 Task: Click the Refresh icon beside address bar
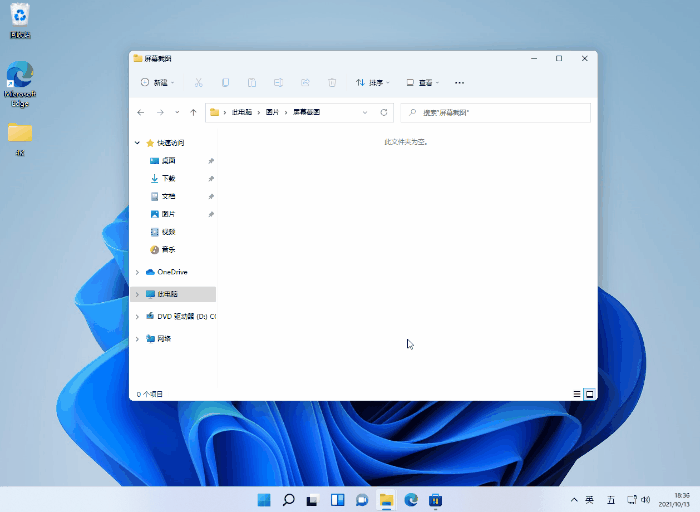[x=384, y=113]
